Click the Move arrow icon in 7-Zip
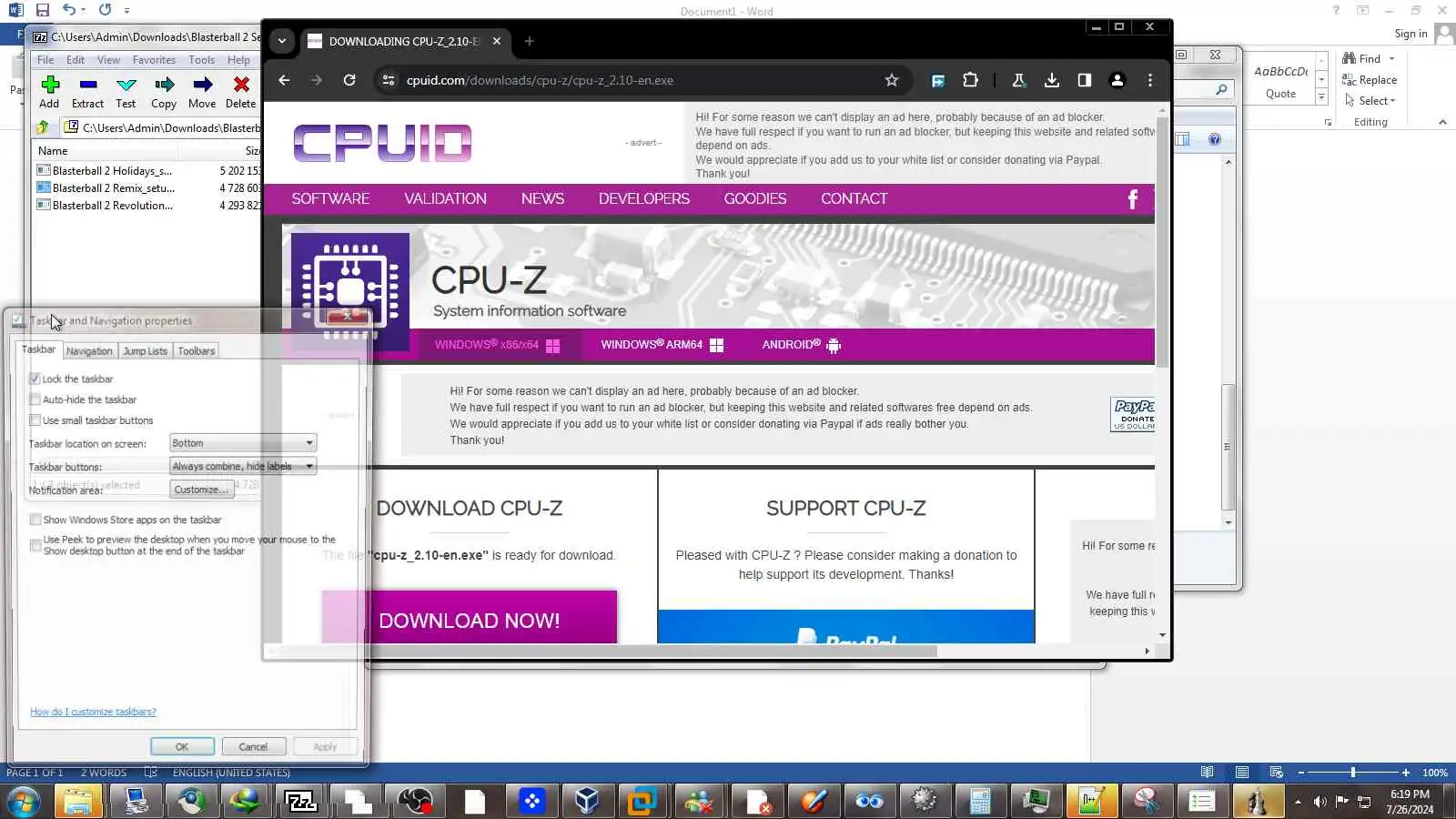 tap(203, 85)
